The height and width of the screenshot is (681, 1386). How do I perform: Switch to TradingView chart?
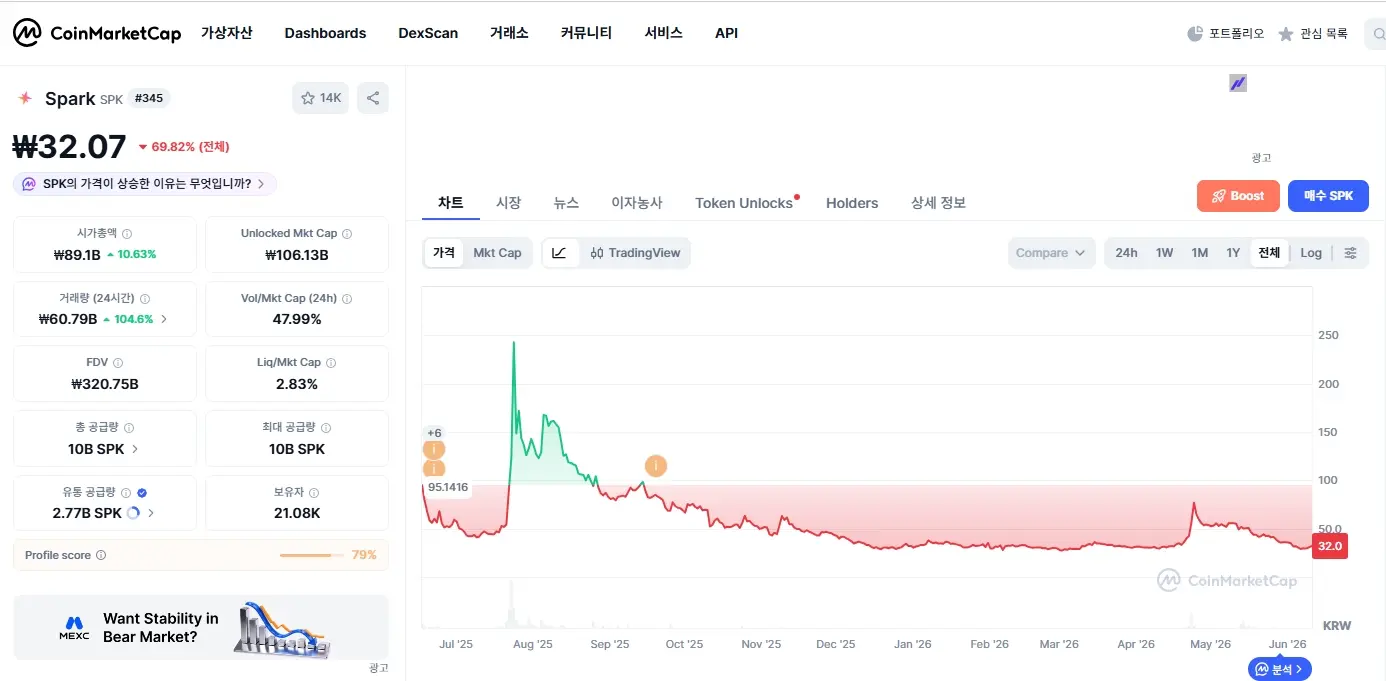(635, 253)
